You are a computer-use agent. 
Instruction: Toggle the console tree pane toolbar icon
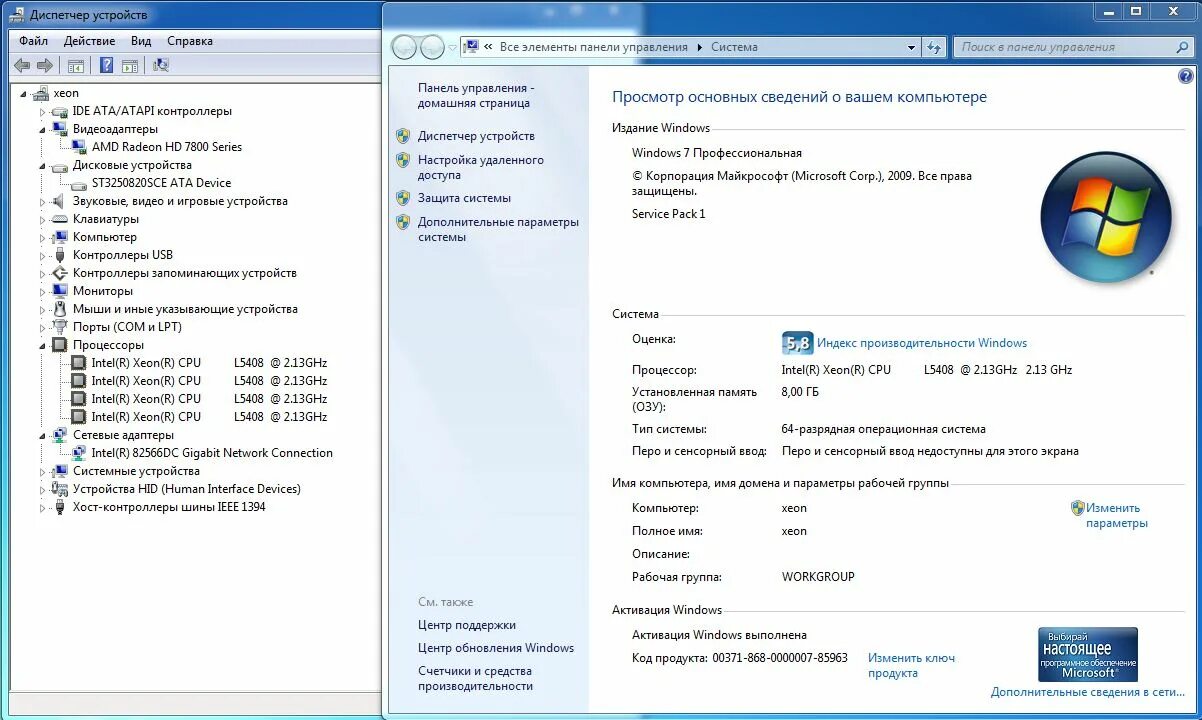coord(75,65)
